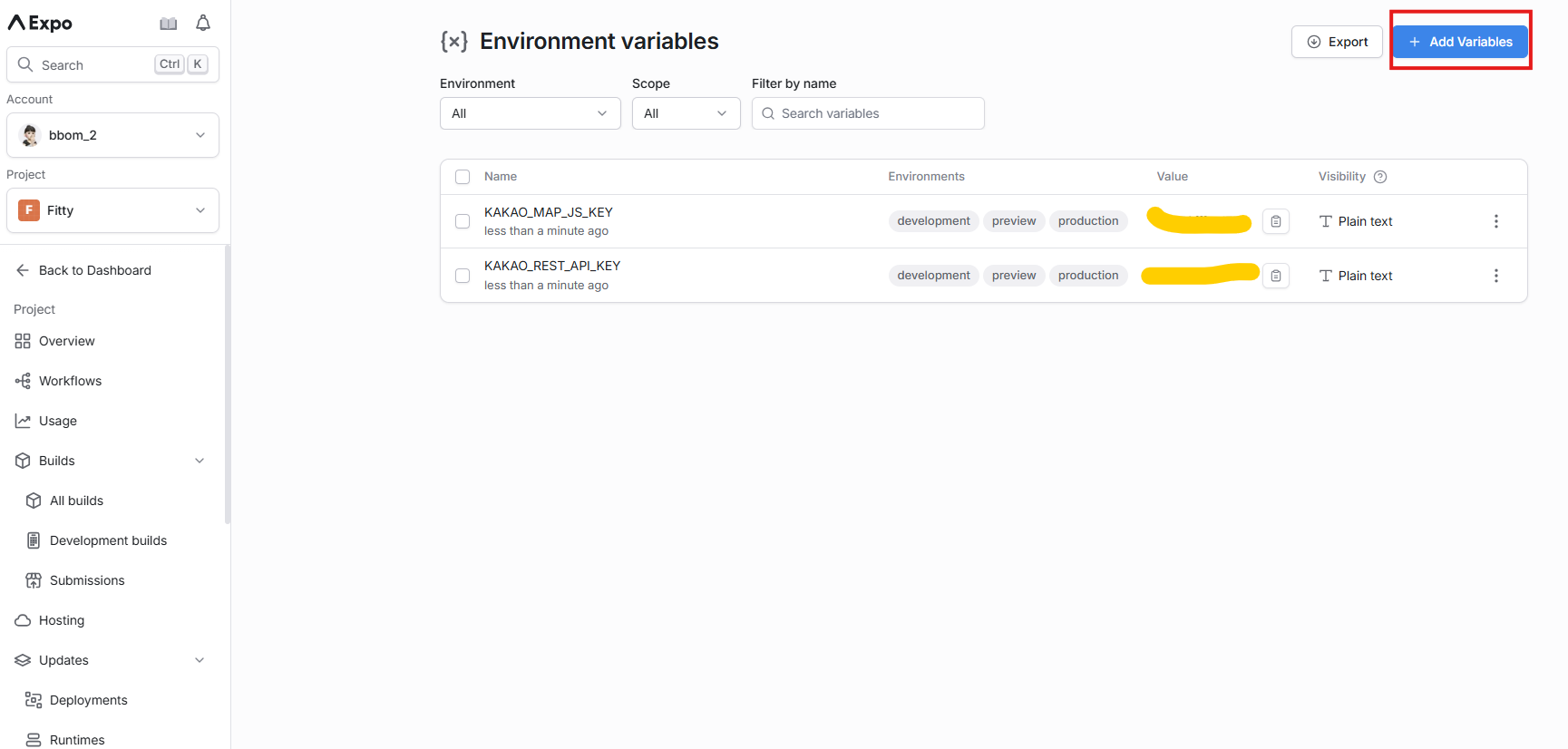The image size is (1568, 749).
Task: Copy the KAKAO_MAP_JS_KEY value
Action: click(1276, 221)
